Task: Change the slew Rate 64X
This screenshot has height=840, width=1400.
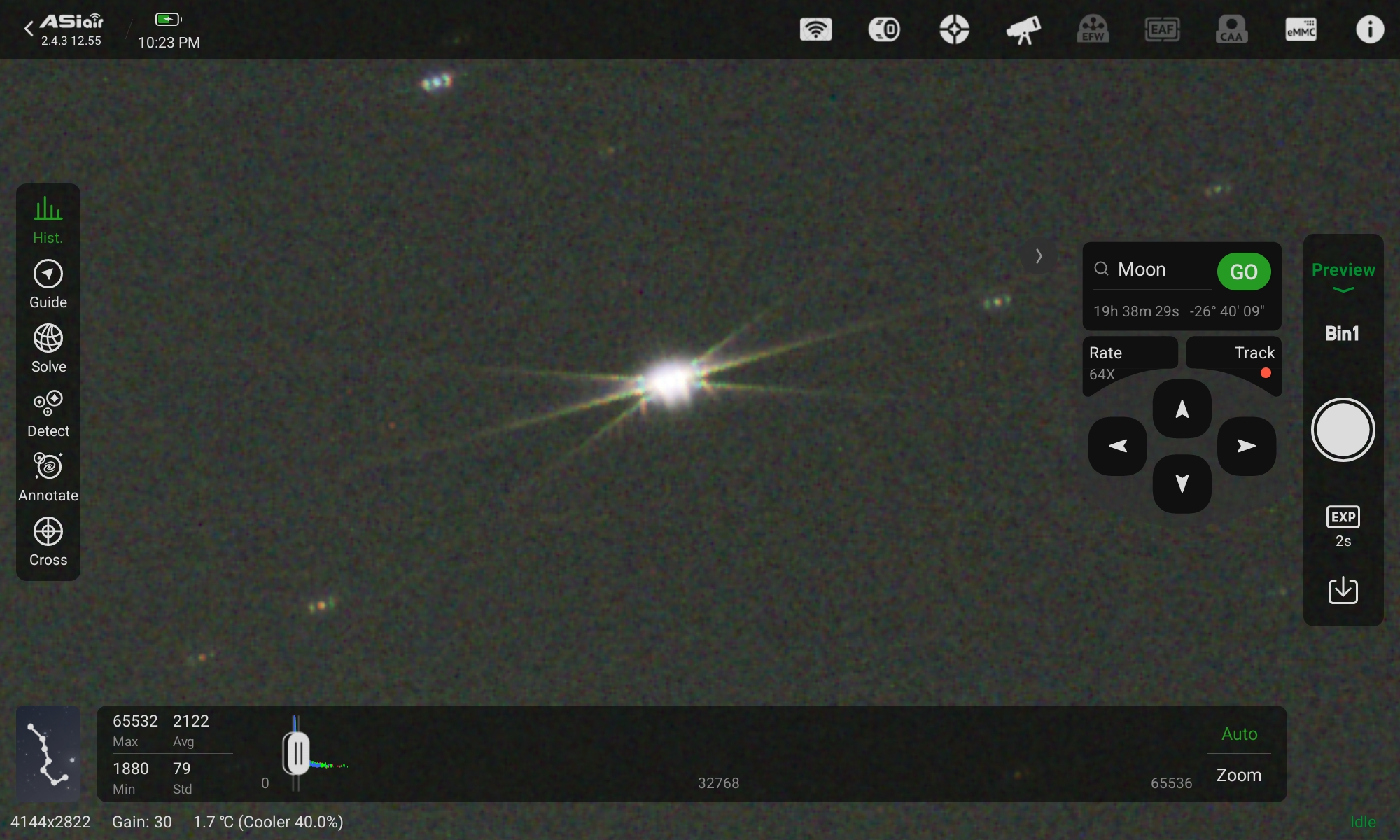Action: tap(1128, 361)
